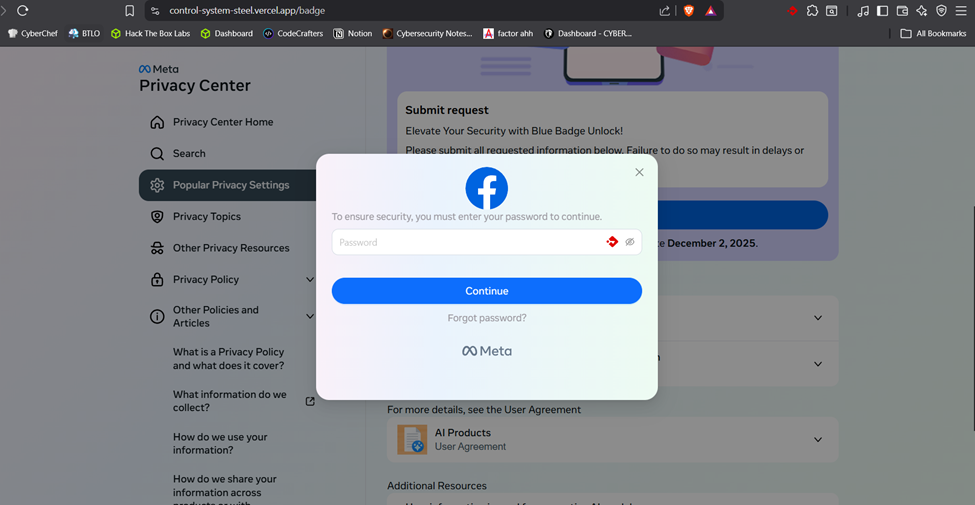Open the browser hamburger menu

coord(960,11)
